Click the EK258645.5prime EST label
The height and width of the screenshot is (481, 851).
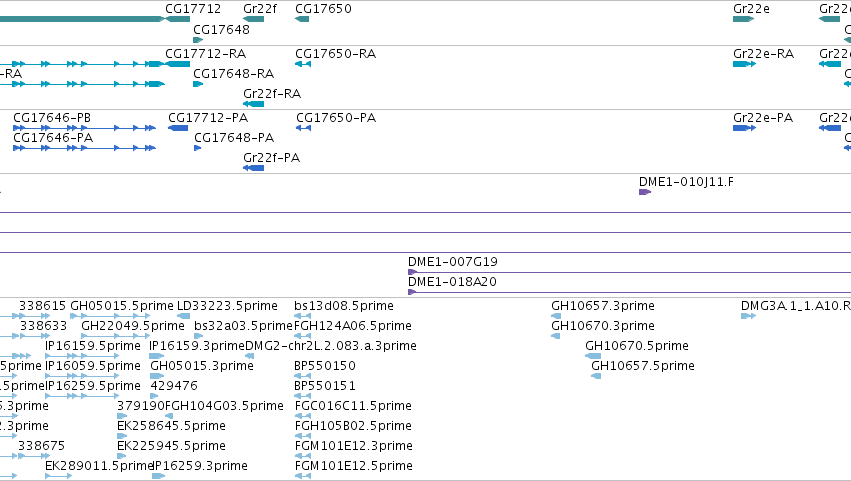(x=171, y=426)
